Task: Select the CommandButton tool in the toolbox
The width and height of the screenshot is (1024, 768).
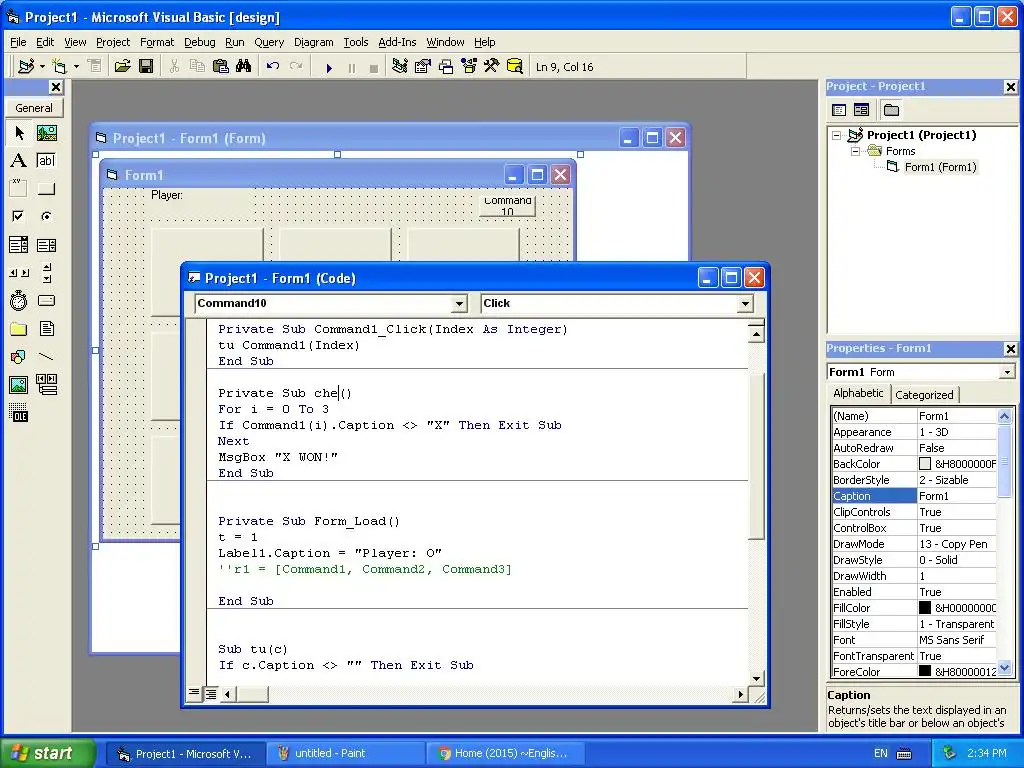Action: (46, 189)
